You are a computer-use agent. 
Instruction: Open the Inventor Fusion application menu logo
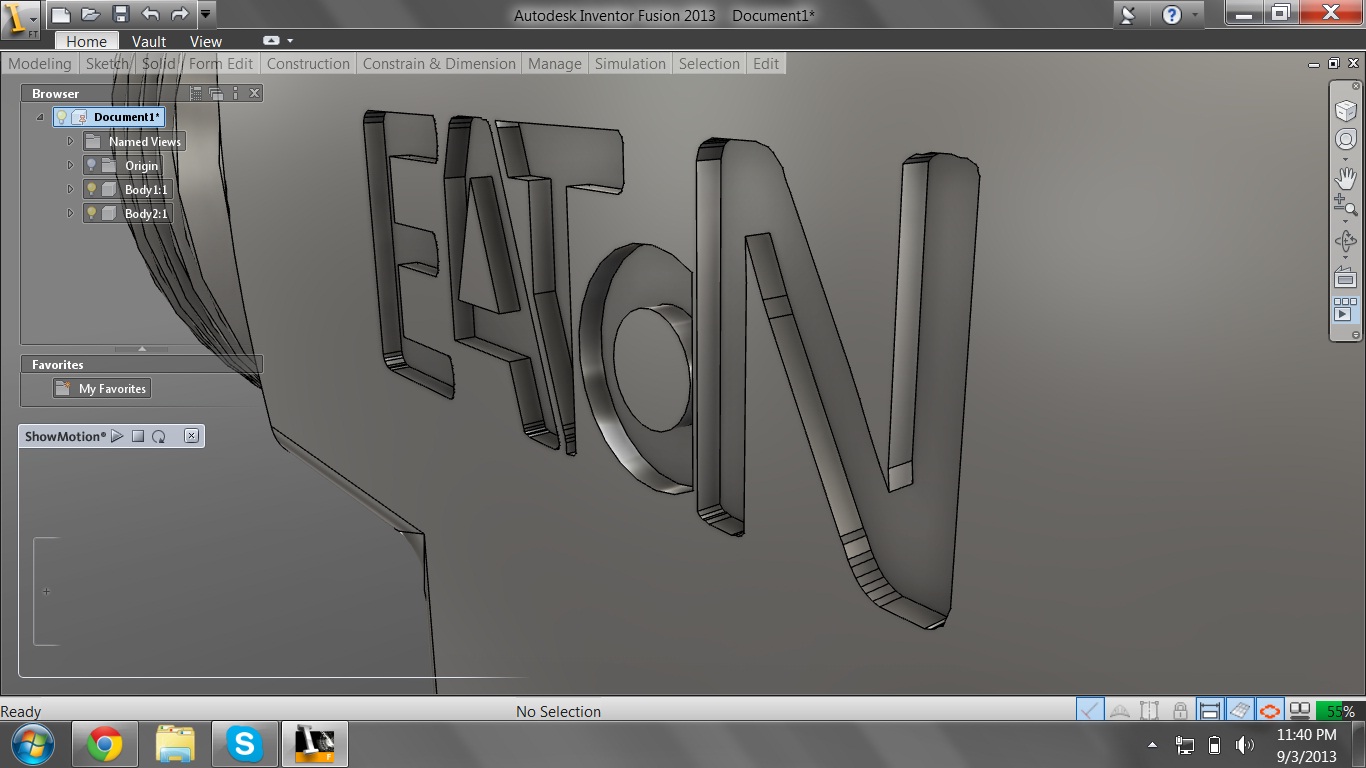pos(20,19)
